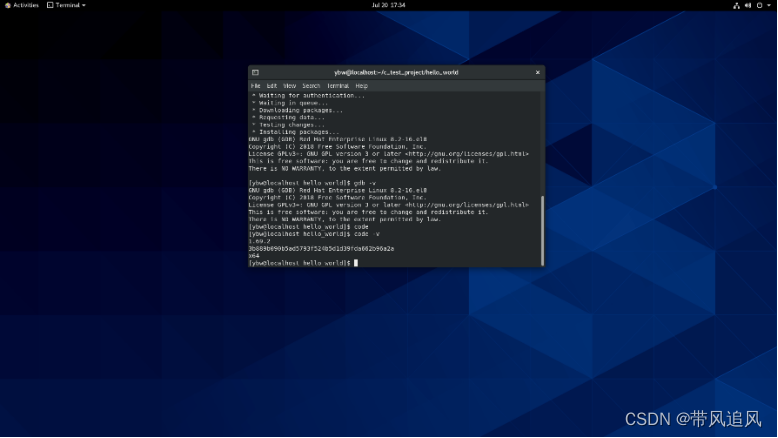Click the 'gdb -v' command line
Image resolution: width=778 pixels, height=438 pixels.
312,183
